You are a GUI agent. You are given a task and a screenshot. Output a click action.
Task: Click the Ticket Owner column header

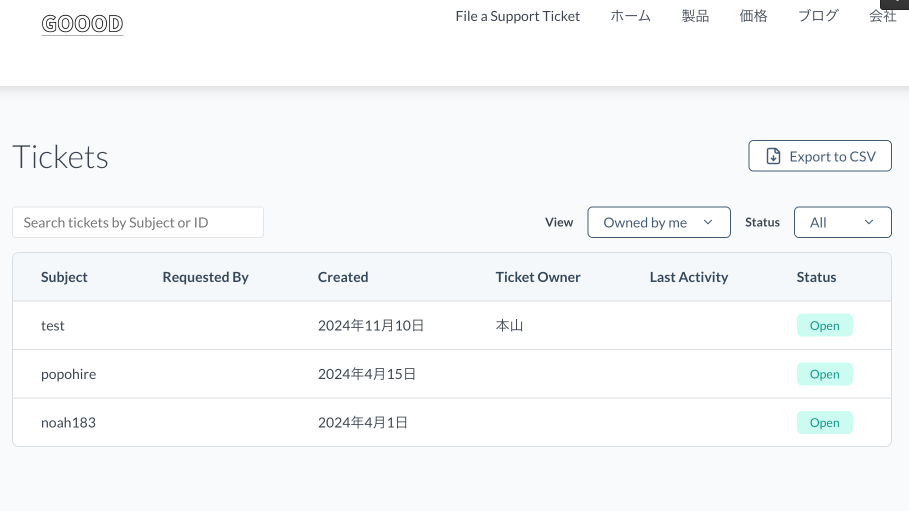click(537, 277)
